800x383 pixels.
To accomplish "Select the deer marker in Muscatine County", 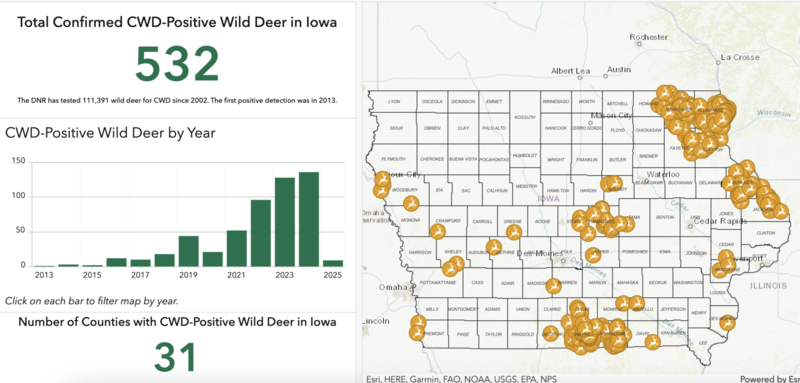I will [x=720, y=270].
